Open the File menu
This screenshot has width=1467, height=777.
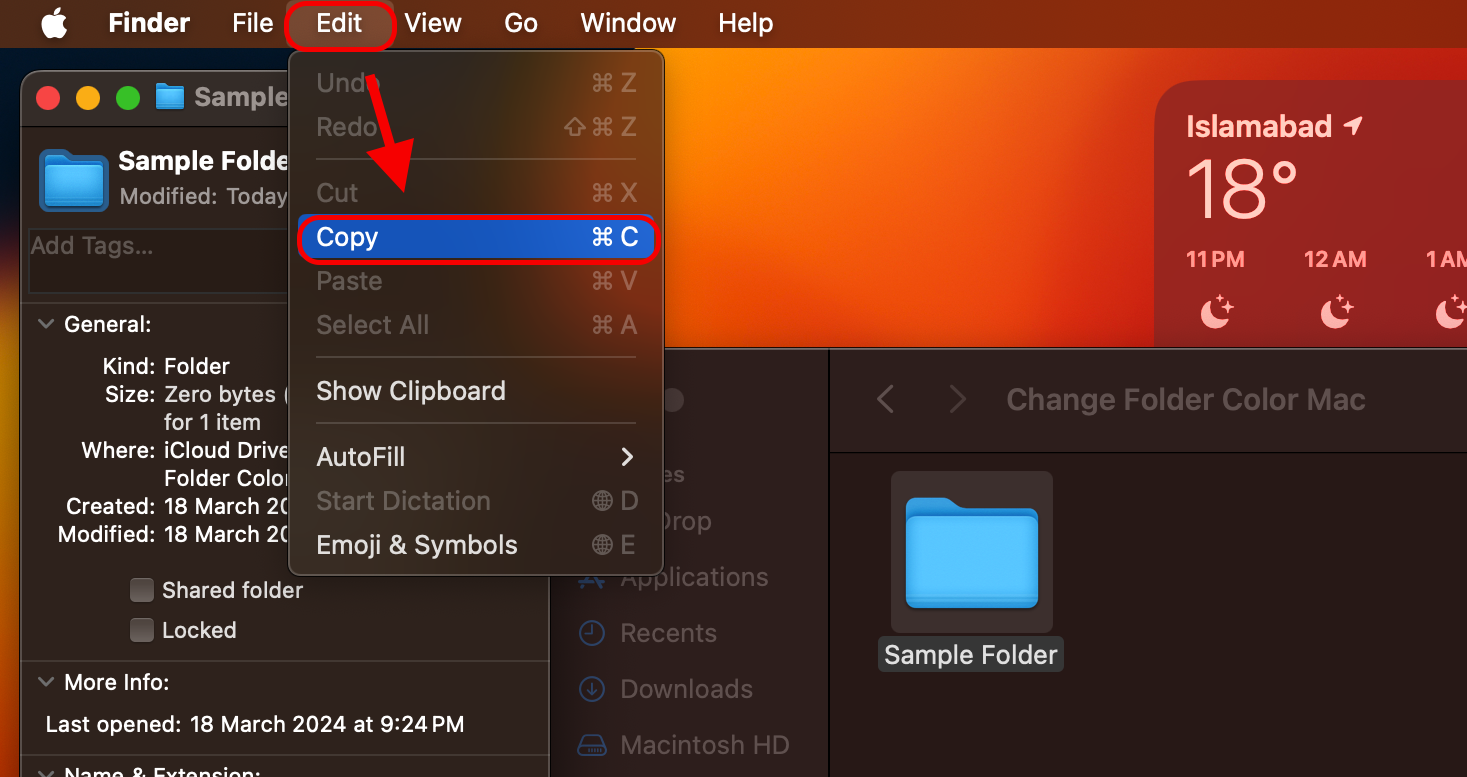(253, 23)
